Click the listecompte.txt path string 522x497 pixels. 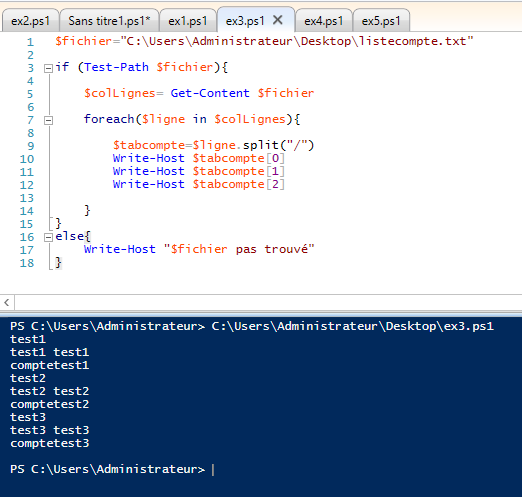tap(297, 41)
